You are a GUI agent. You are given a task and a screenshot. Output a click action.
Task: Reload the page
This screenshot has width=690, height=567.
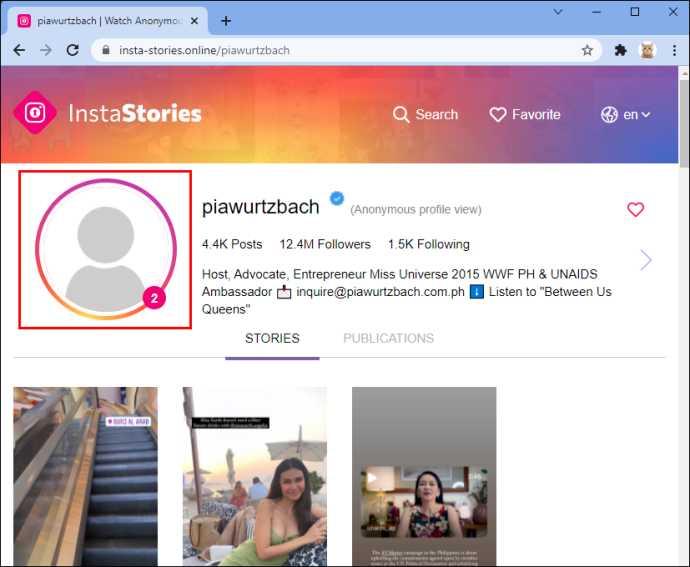pyautogui.click(x=72, y=50)
